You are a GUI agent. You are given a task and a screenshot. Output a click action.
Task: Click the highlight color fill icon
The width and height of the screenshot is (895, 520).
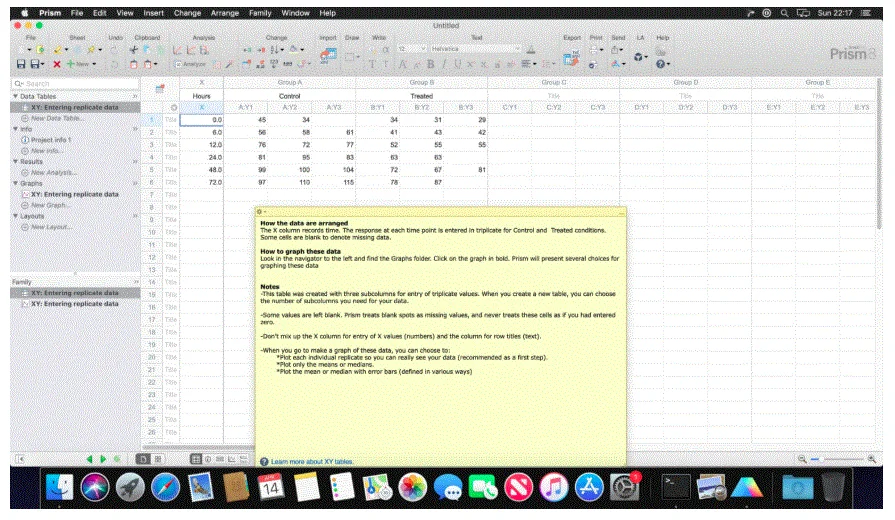293,50
